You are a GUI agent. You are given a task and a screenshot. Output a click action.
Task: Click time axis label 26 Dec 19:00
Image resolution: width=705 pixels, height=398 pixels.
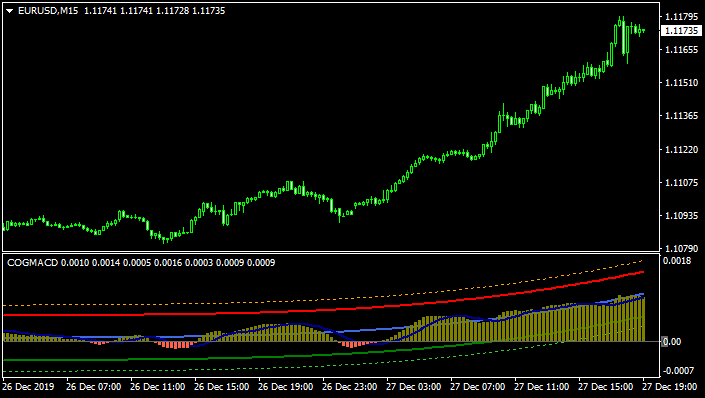pos(286,387)
